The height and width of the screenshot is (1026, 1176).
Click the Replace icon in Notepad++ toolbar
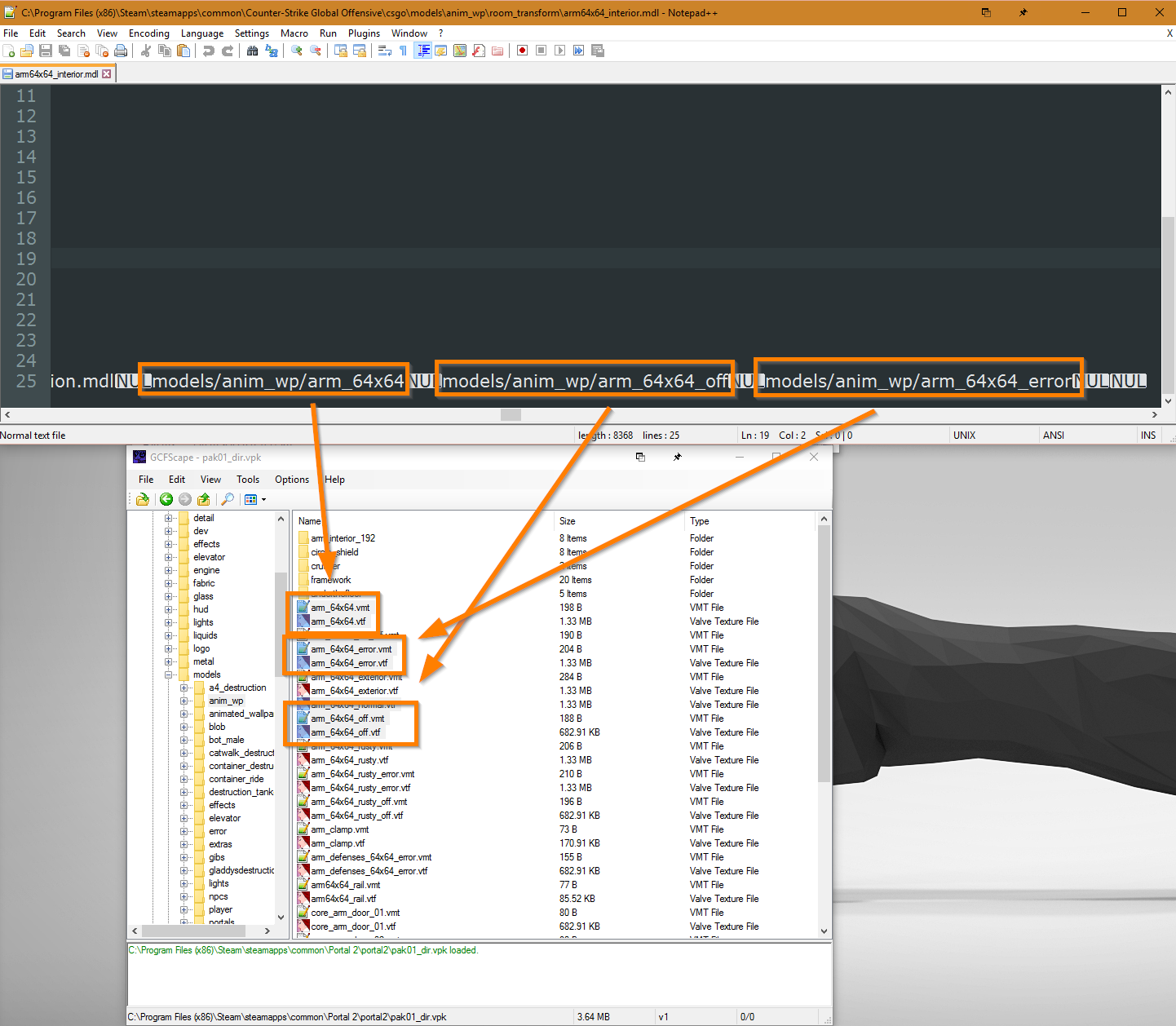(272, 51)
